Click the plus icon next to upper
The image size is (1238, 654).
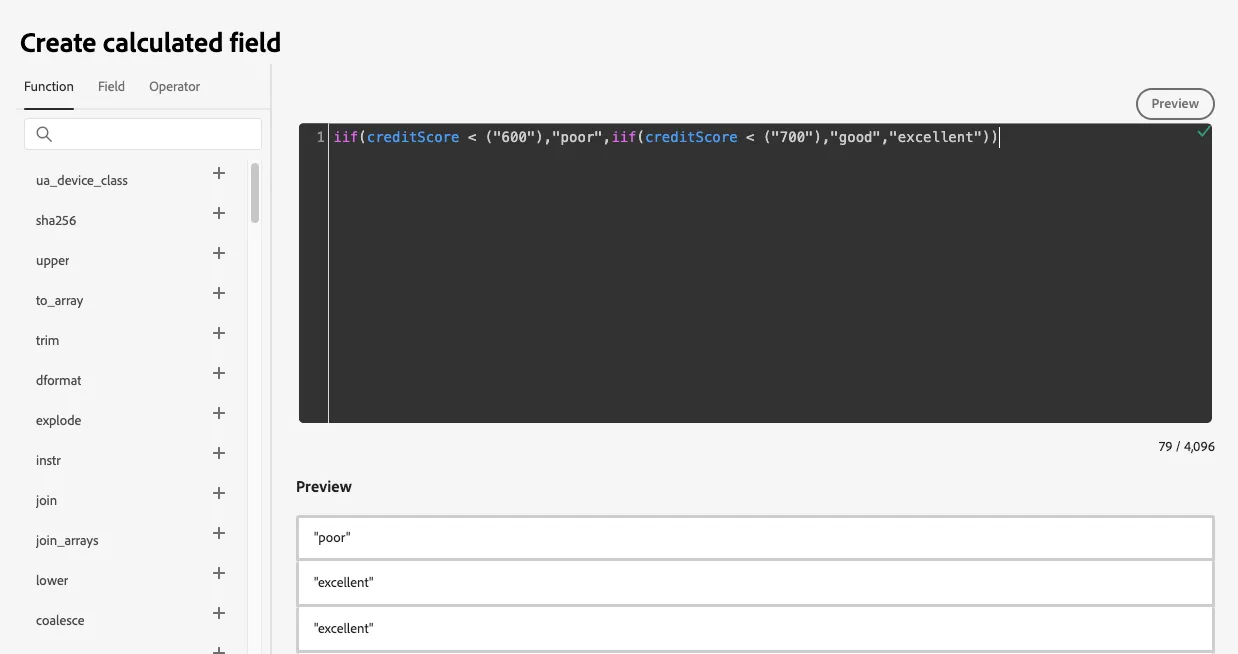[x=219, y=253]
